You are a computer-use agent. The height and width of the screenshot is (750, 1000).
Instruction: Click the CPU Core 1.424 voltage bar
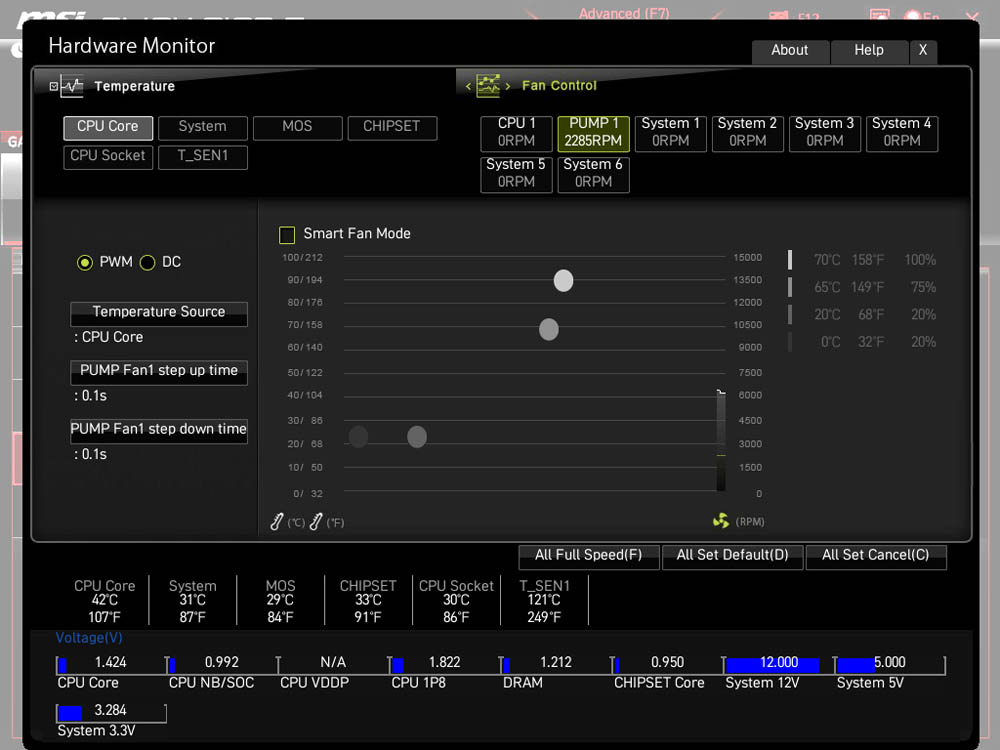(x=111, y=665)
